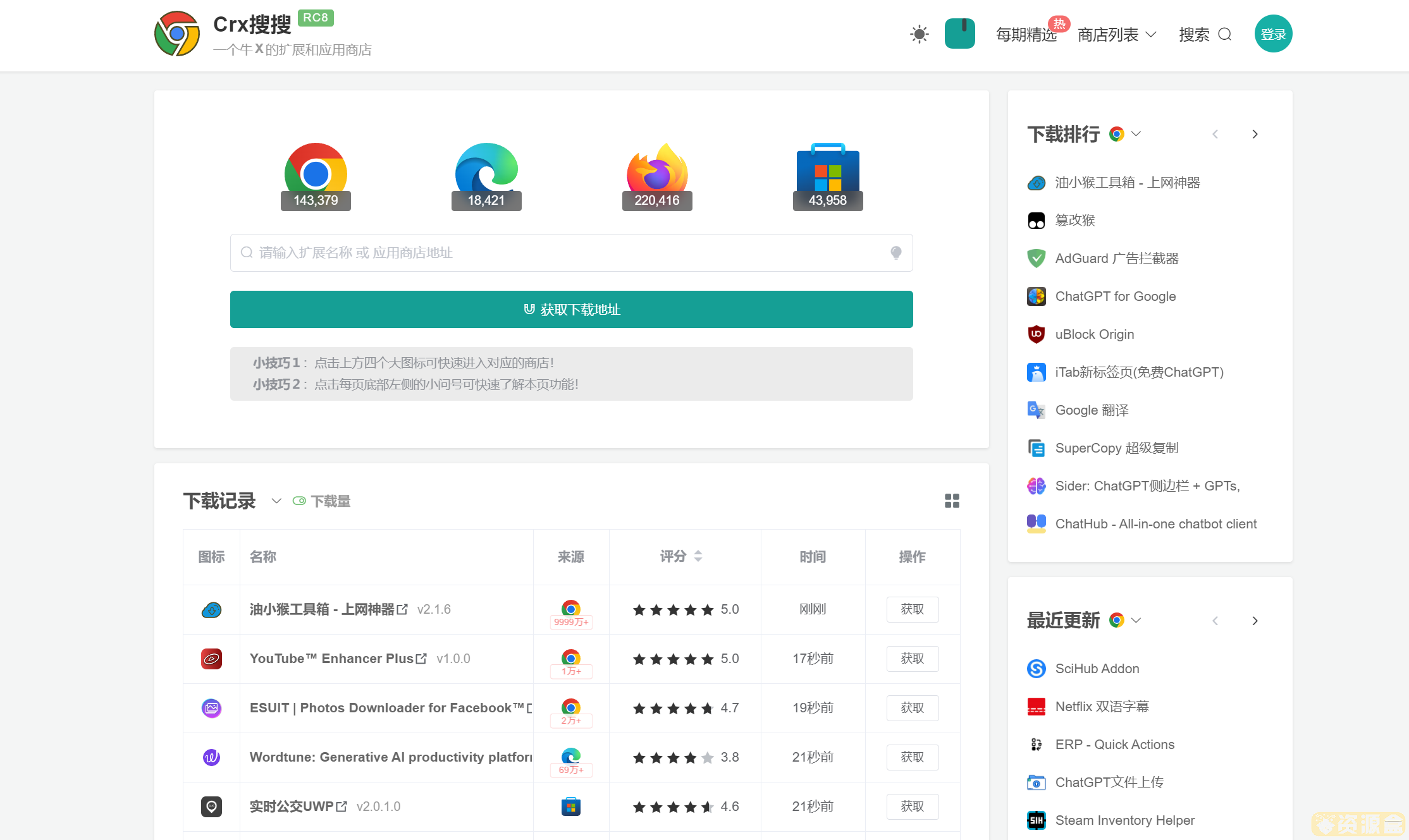This screenshot has height=840, width=1409.
Task: Click the Crx搜搜 logo
Action: [177, 33]
